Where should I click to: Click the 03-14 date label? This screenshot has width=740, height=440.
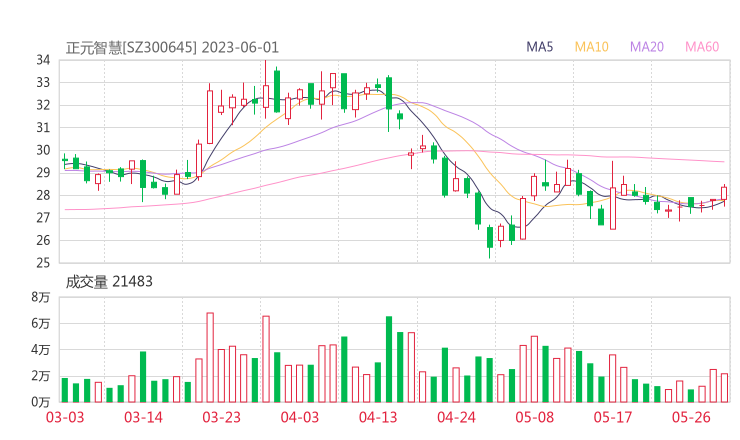(x=143, y=417)
